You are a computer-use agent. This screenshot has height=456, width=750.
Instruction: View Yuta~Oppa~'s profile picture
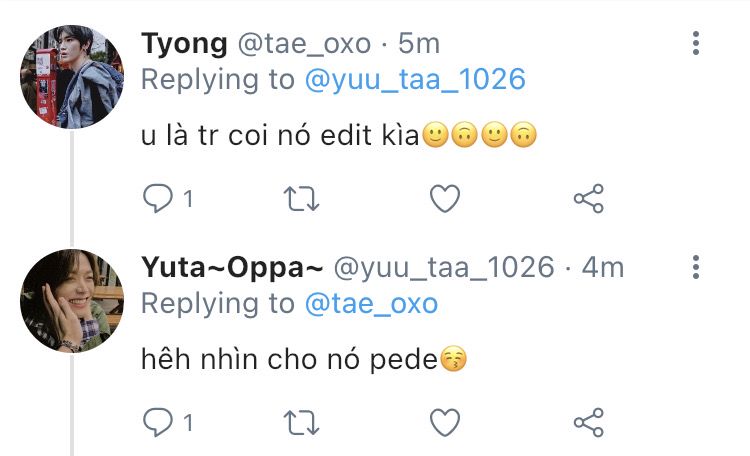[72, 300]
